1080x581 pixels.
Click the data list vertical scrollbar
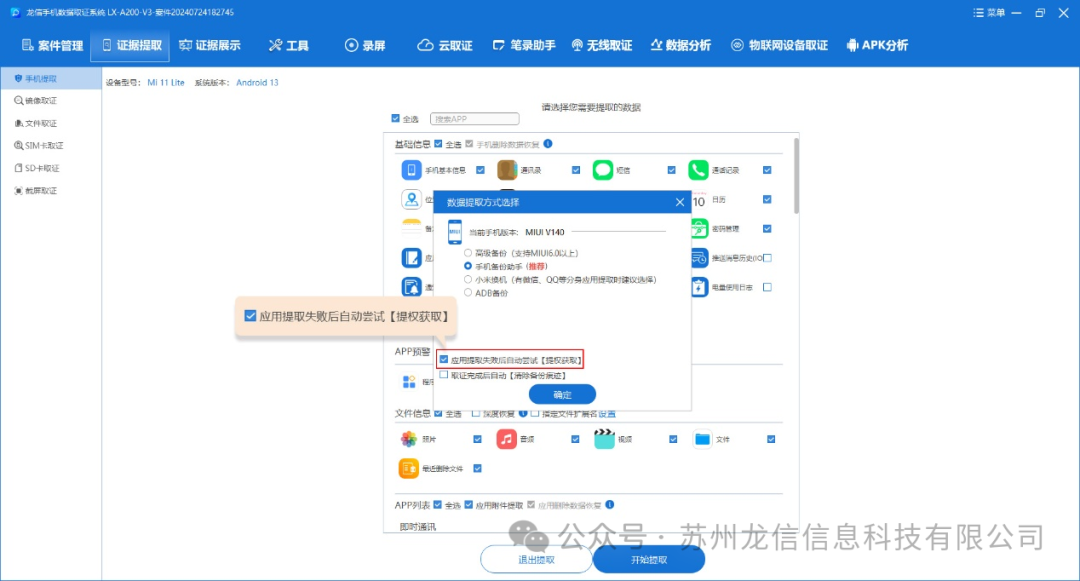tap(796, 176)
